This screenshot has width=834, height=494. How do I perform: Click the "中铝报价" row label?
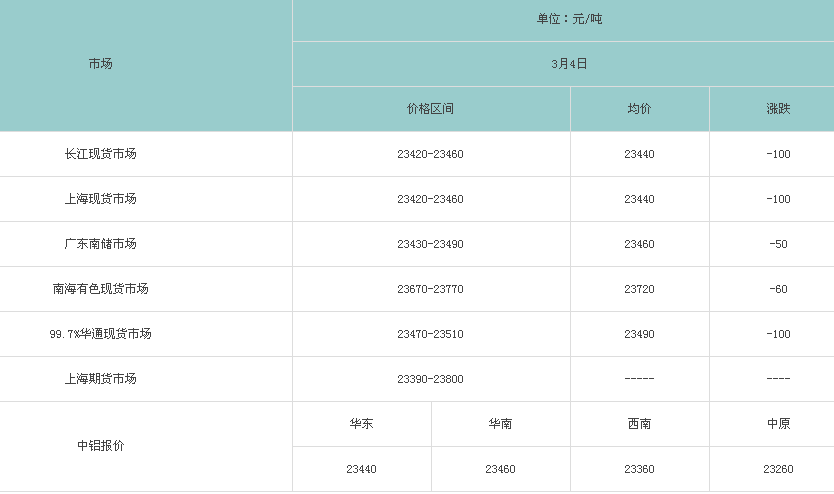[100, 446]
